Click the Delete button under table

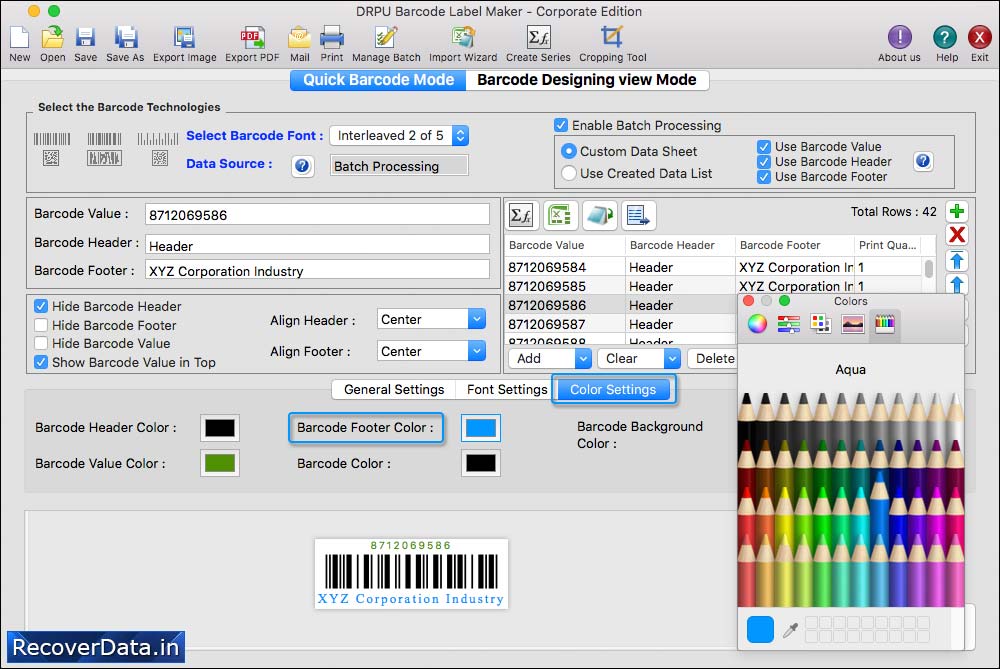pyautogui.click(x=715, y=358)
